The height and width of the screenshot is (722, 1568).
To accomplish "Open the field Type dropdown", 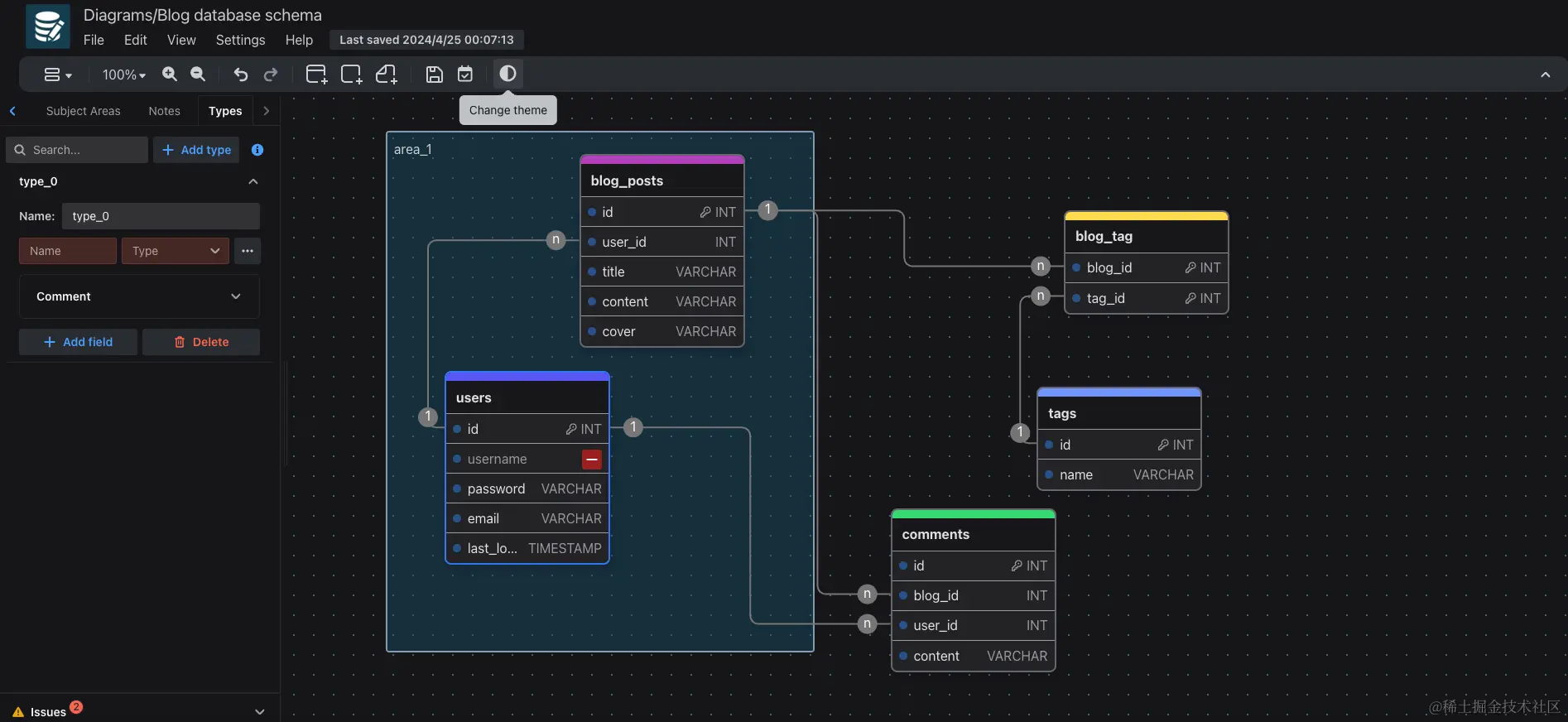I will tap(176, 251).
